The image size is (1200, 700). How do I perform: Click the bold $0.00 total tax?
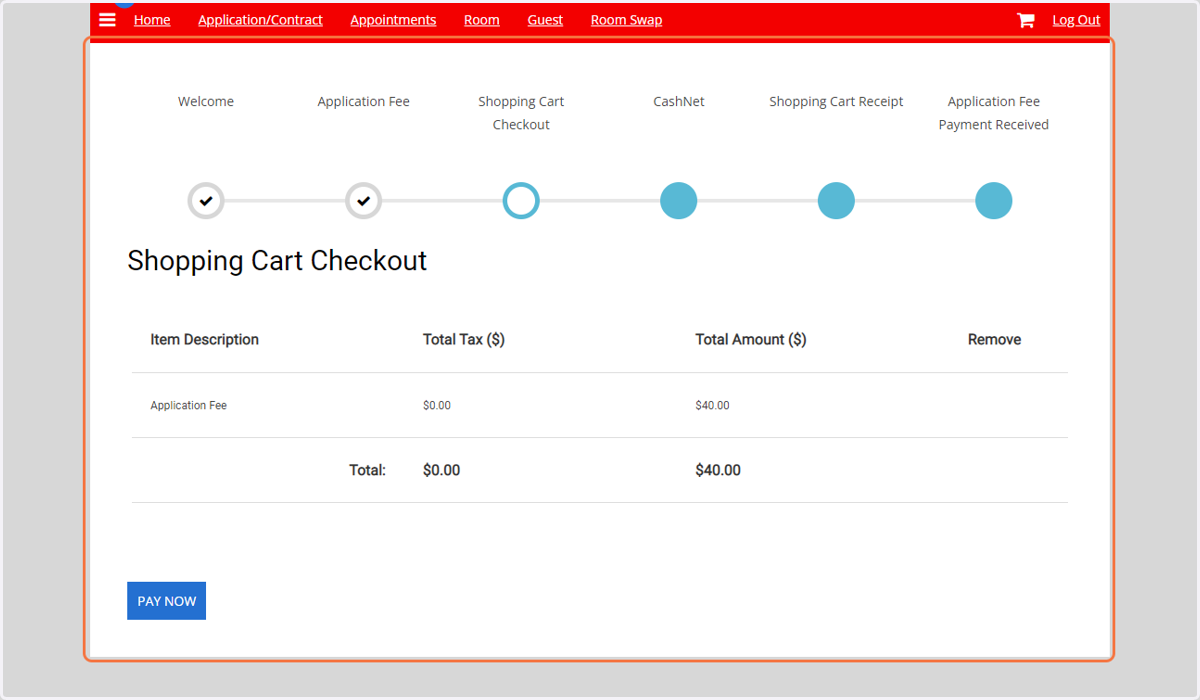point(442,470)
